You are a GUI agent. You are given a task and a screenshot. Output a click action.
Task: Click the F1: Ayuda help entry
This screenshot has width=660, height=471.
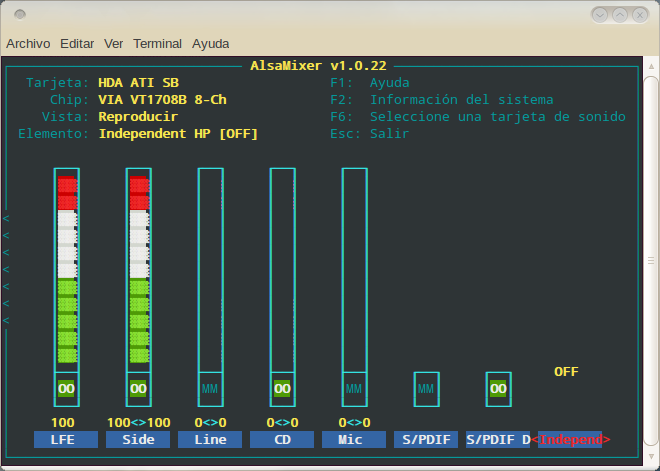click(370, 83)
